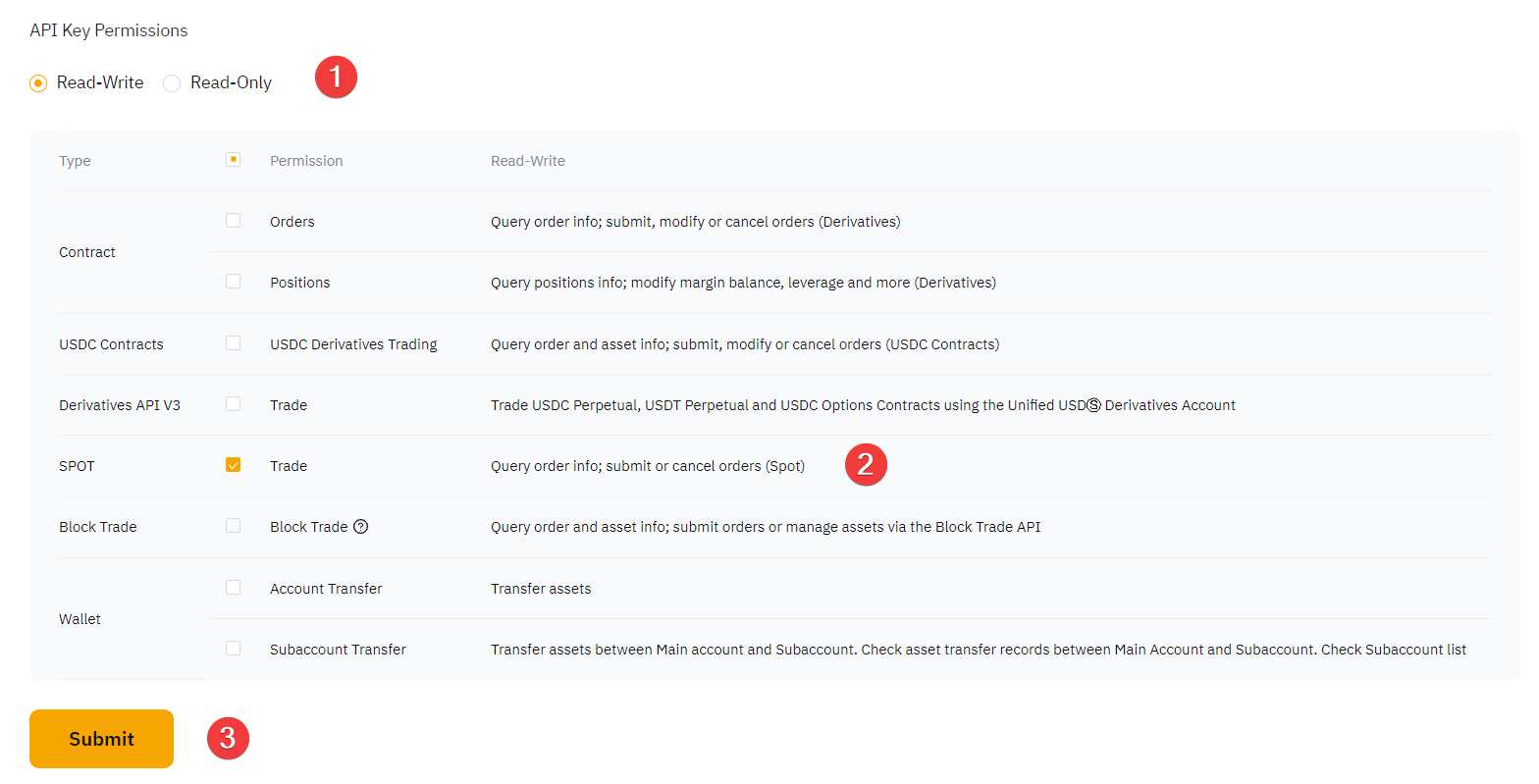Check the Subaccount Transfer checkbox
The height and width of the screenshot is (784, 1539).
tap(233, 649)
